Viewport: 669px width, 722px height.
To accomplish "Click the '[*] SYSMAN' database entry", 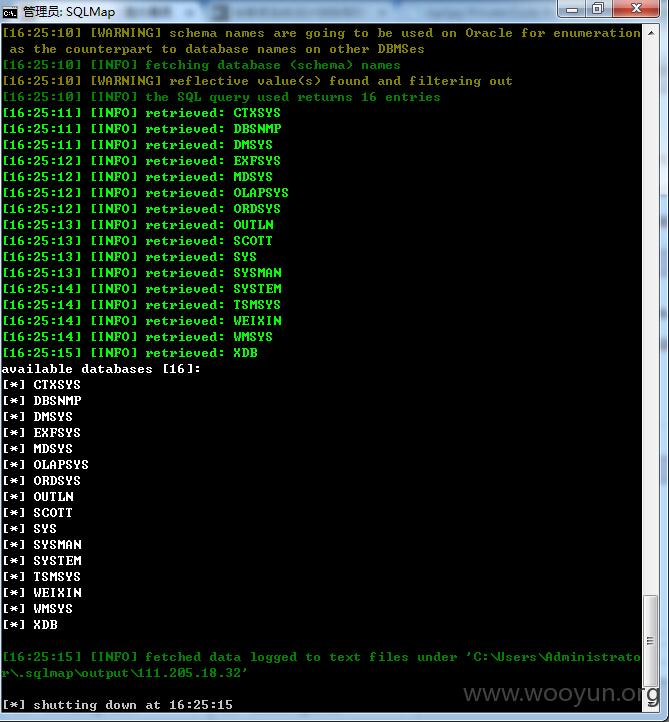I will point(42,545).
